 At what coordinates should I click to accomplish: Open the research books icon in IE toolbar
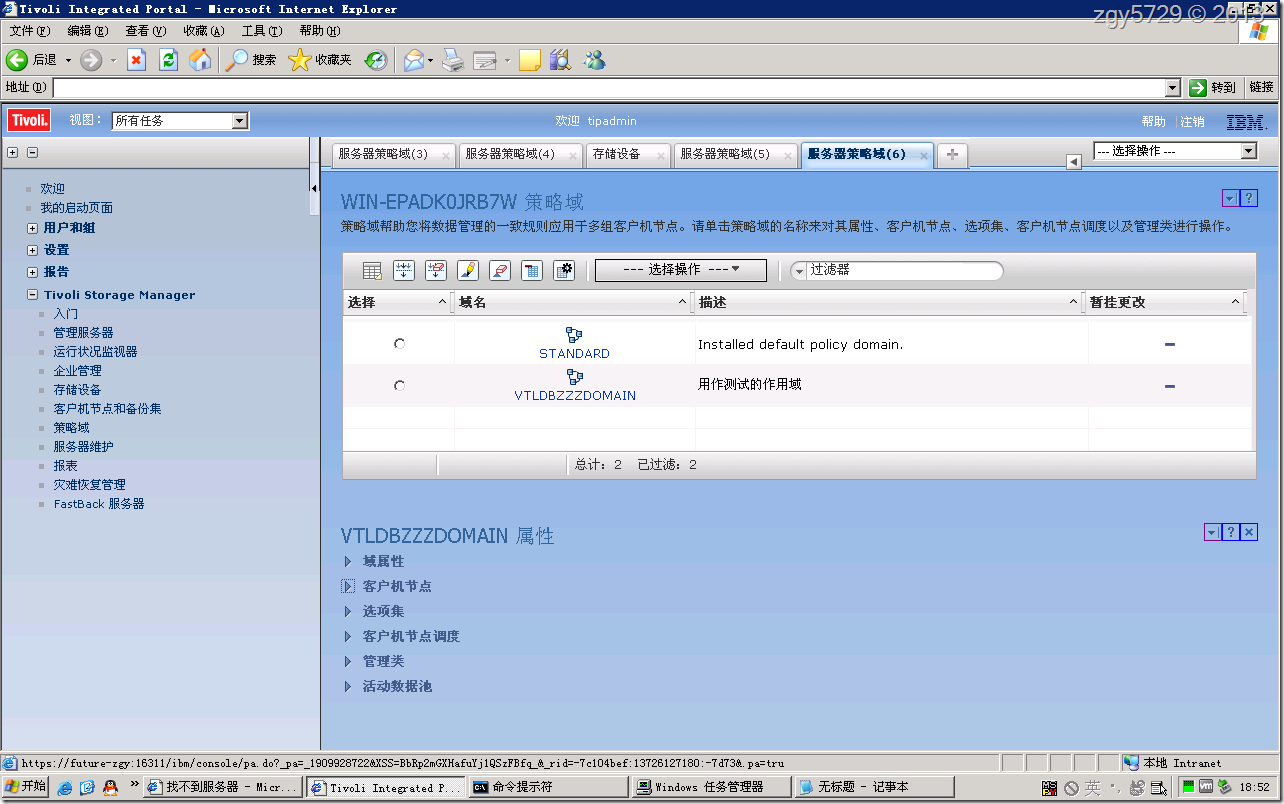pos(560,60)
